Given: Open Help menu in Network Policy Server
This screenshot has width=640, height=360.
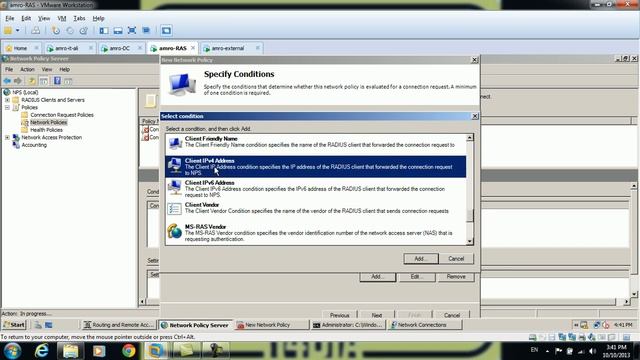Looking at the screenshot, I should click(x=64, y=69).
